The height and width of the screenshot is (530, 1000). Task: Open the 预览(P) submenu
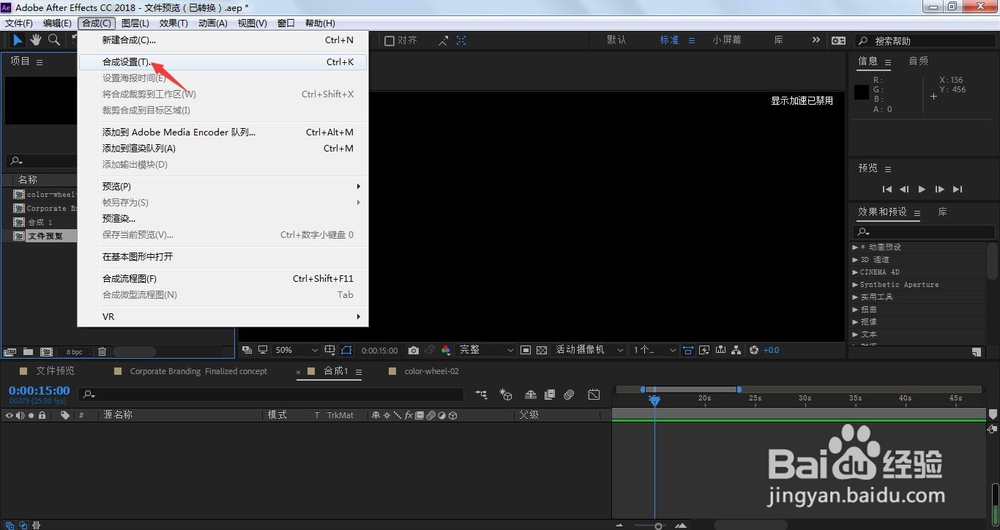pyautogui.click(x=223, y=186)
